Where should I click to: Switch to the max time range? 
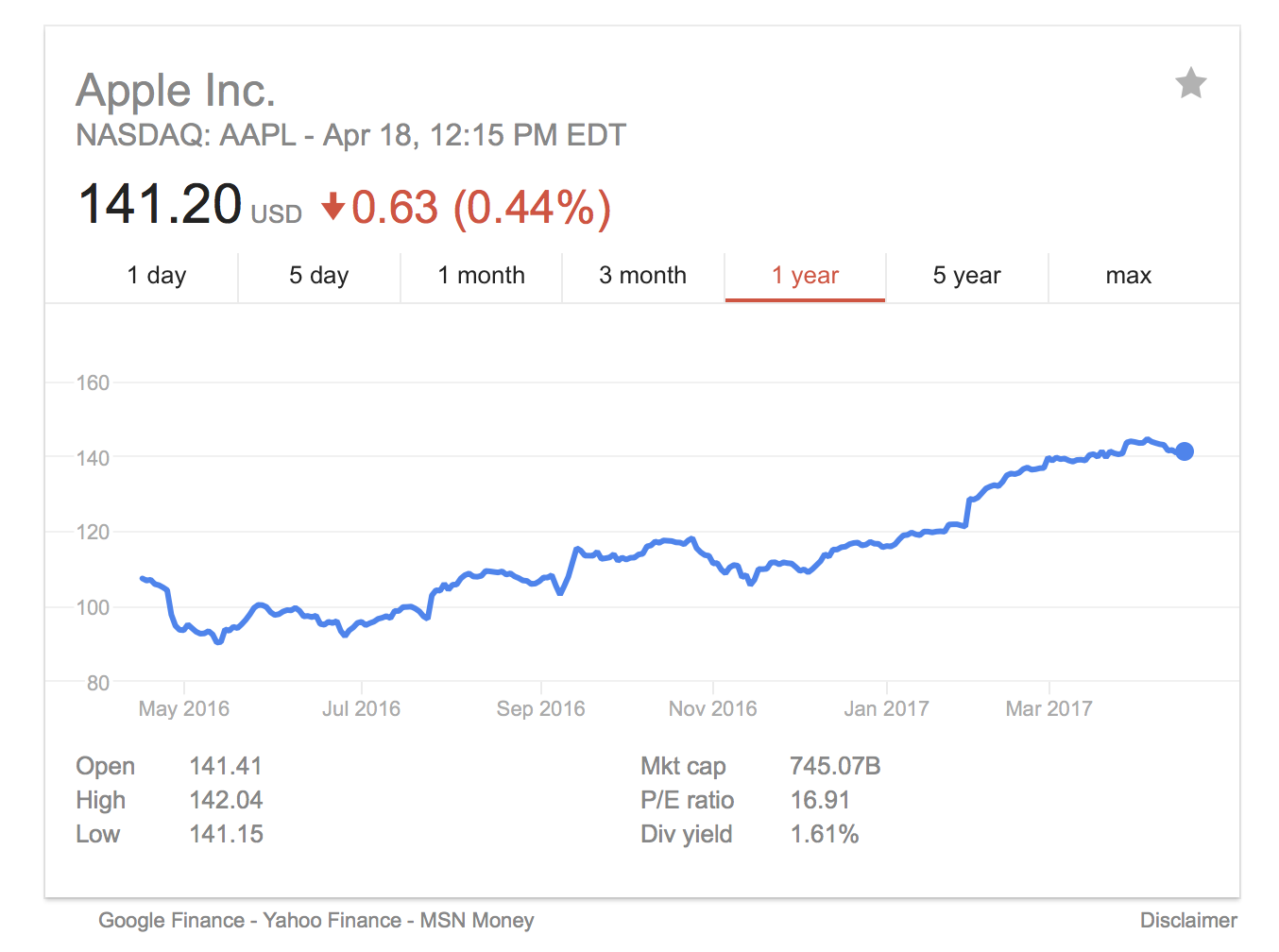(x=1129, y=276)
